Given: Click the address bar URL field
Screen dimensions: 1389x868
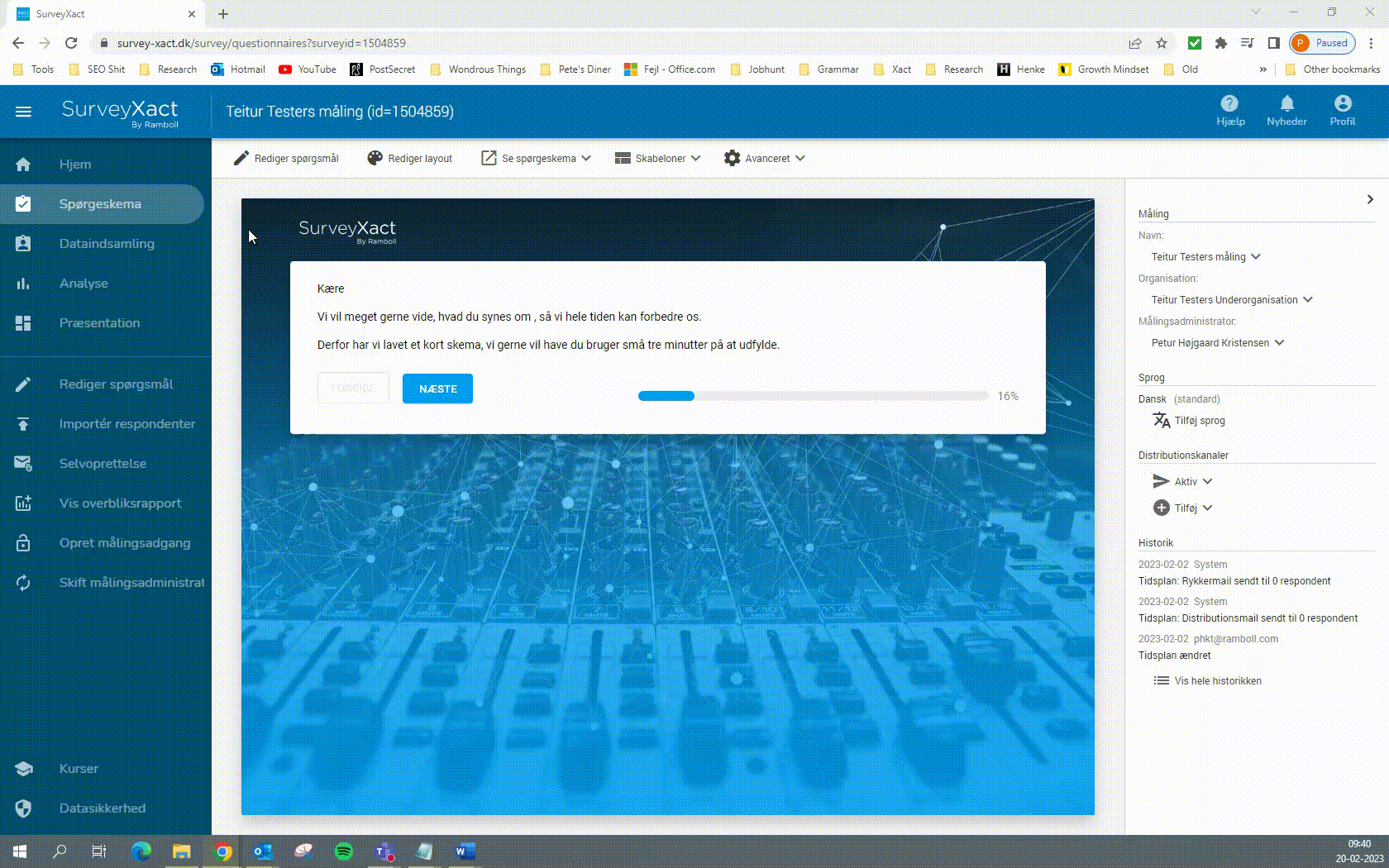Looking at the screenshot, I should [x=612, y=43].
